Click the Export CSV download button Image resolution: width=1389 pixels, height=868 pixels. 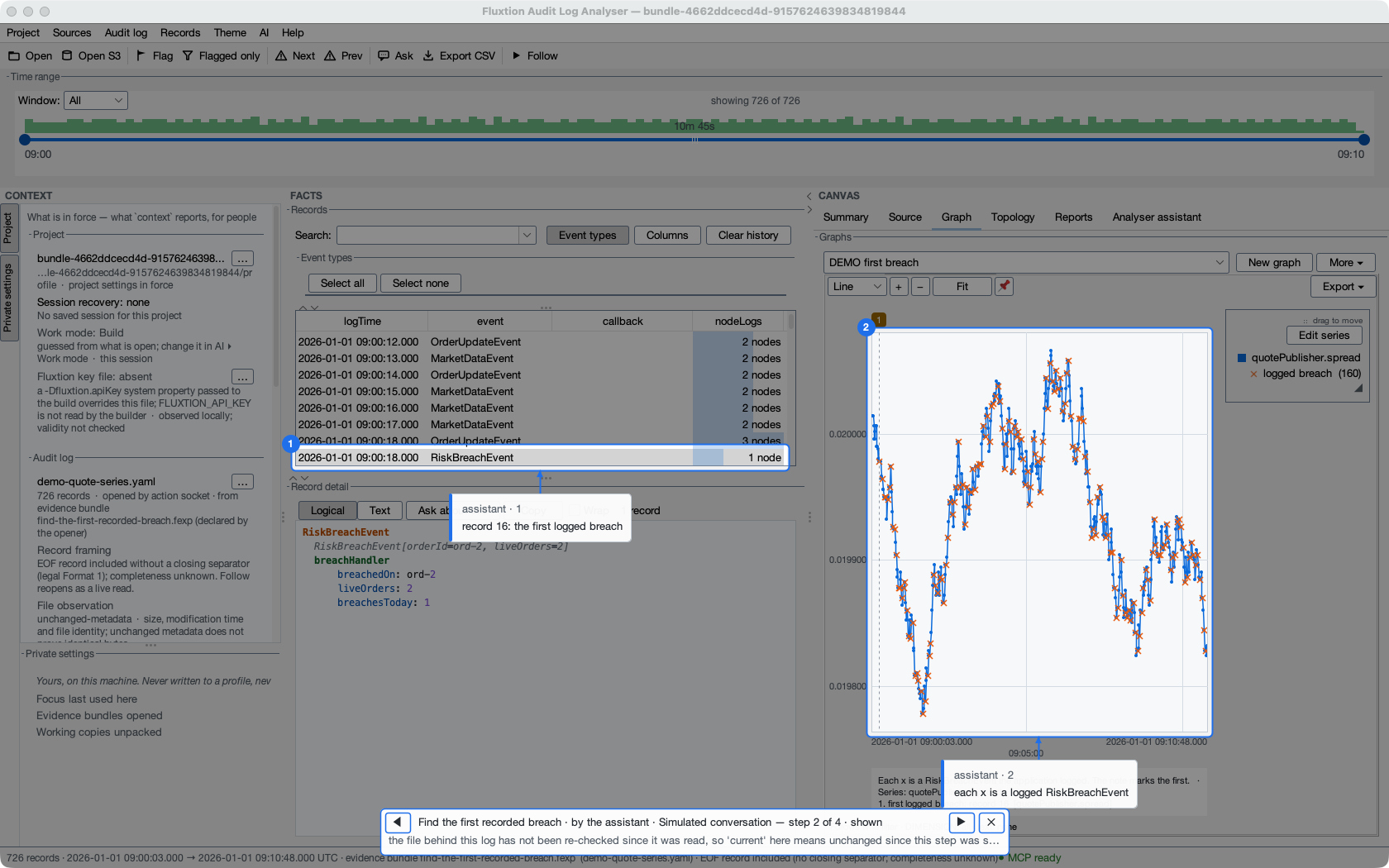pos(459,55)
